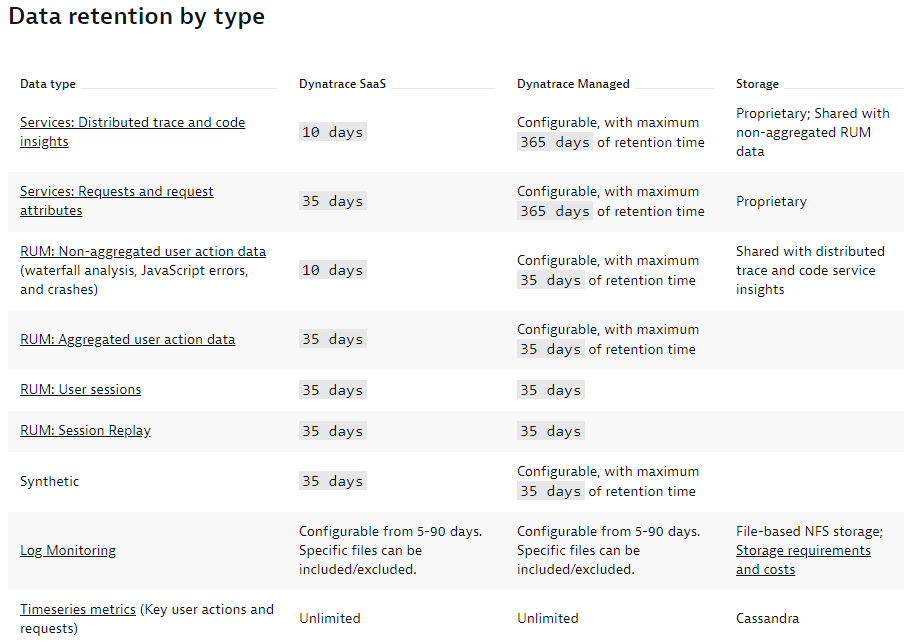Open Storage requirements and costs link
The width and height of the screenshot is (916, 643).
tap(803, 551)
